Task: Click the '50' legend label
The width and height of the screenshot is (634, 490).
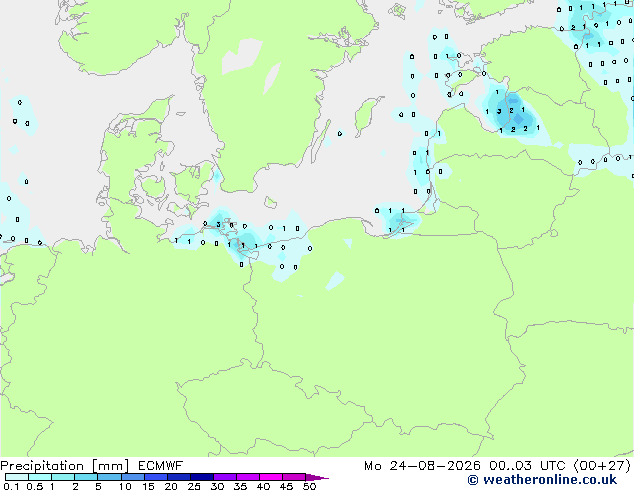Action: point(309,486)
